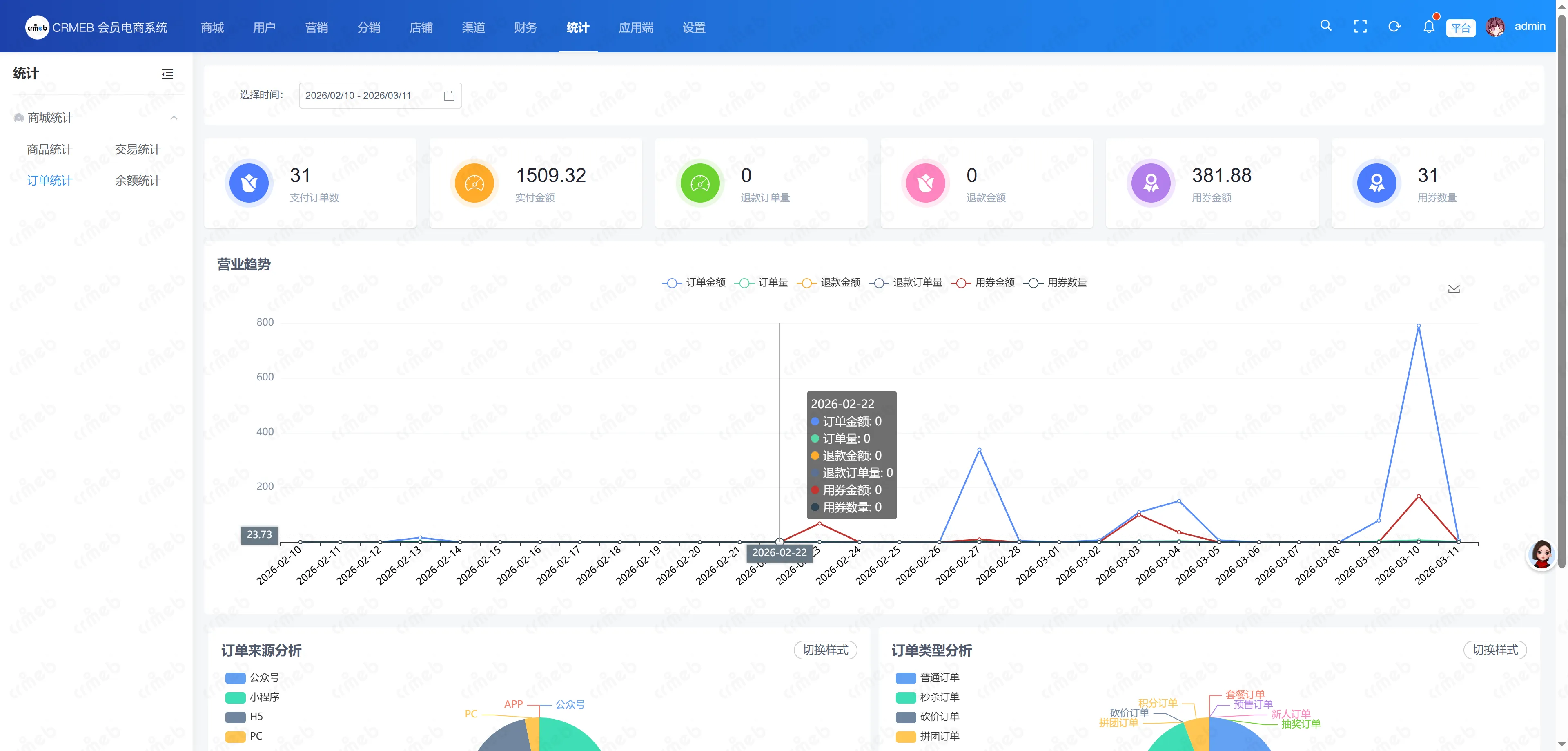Toggle 退款金额 series in chart legend
This screenshot has width=1568, height=751.
[x=829, y=283]
